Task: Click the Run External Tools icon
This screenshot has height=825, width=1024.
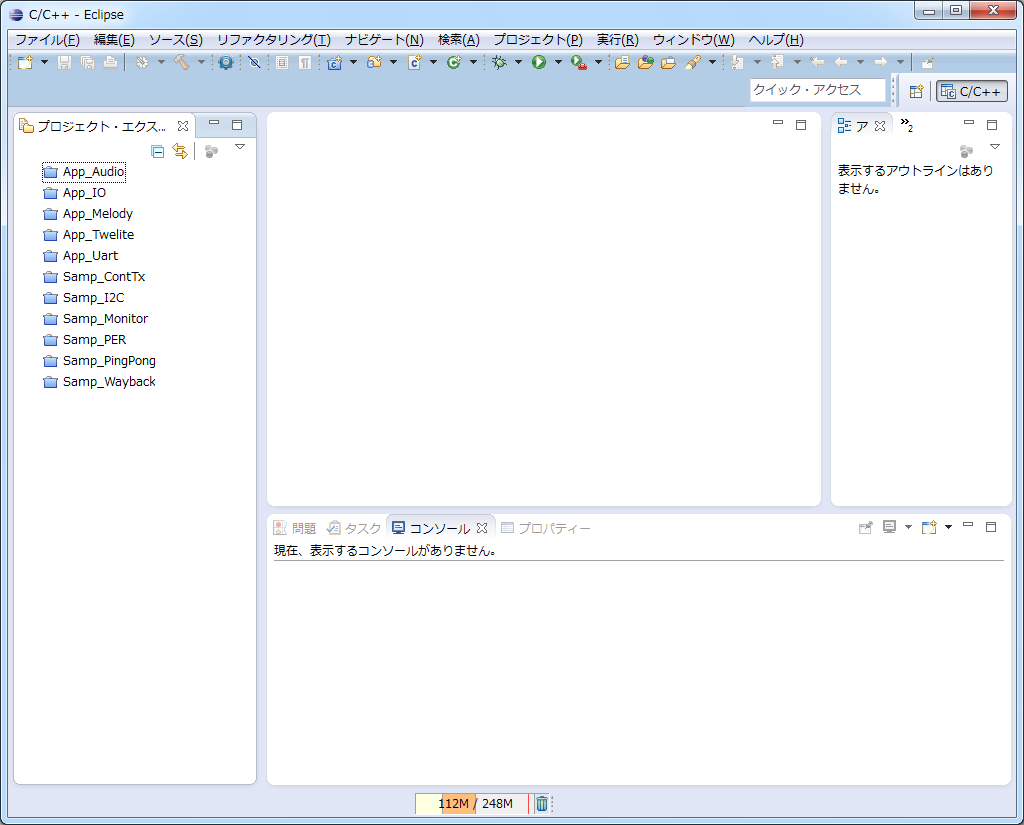Action: [579, 63]
